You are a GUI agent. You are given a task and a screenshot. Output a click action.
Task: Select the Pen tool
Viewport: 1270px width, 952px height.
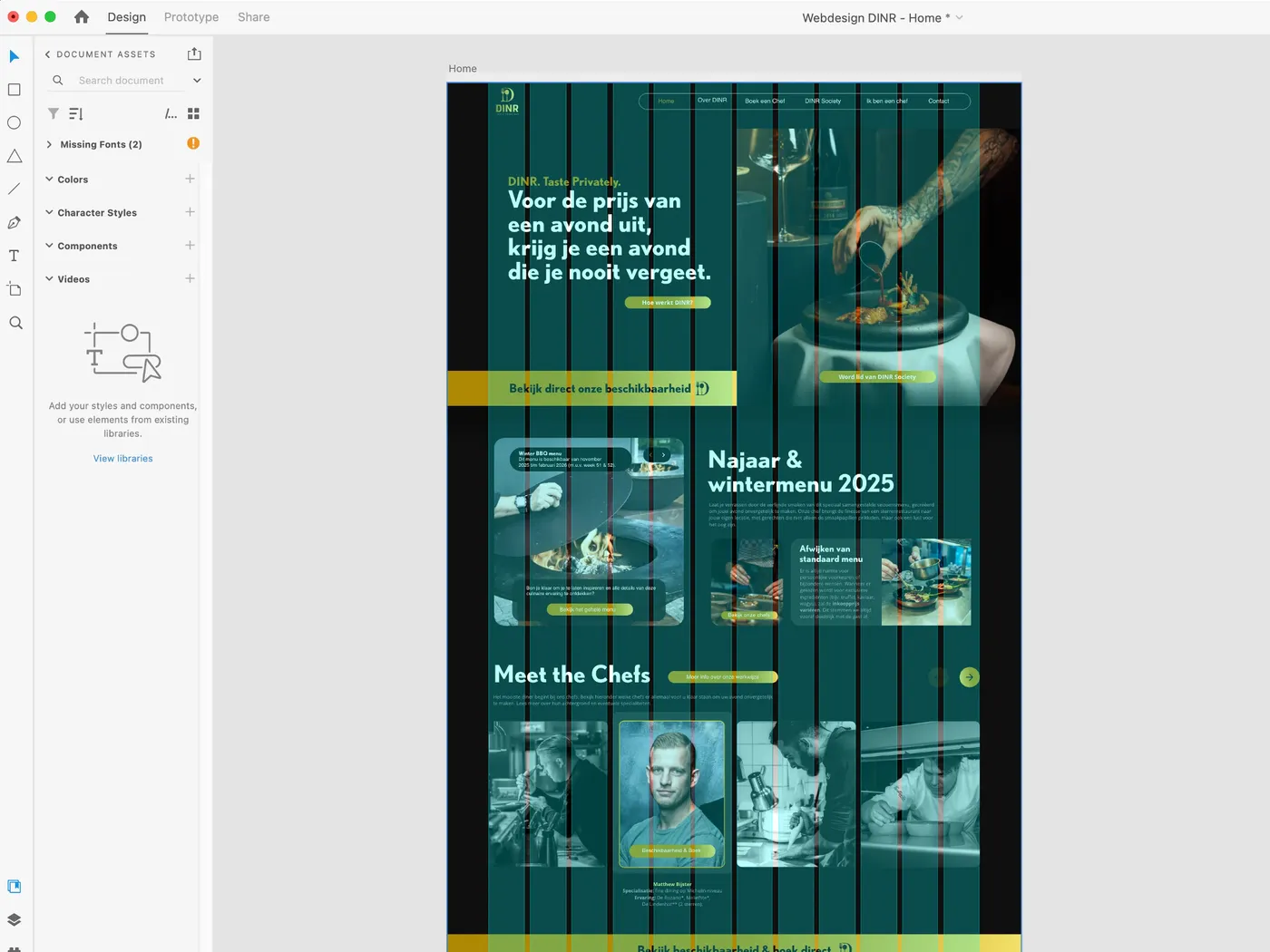[x=15, y=222]
